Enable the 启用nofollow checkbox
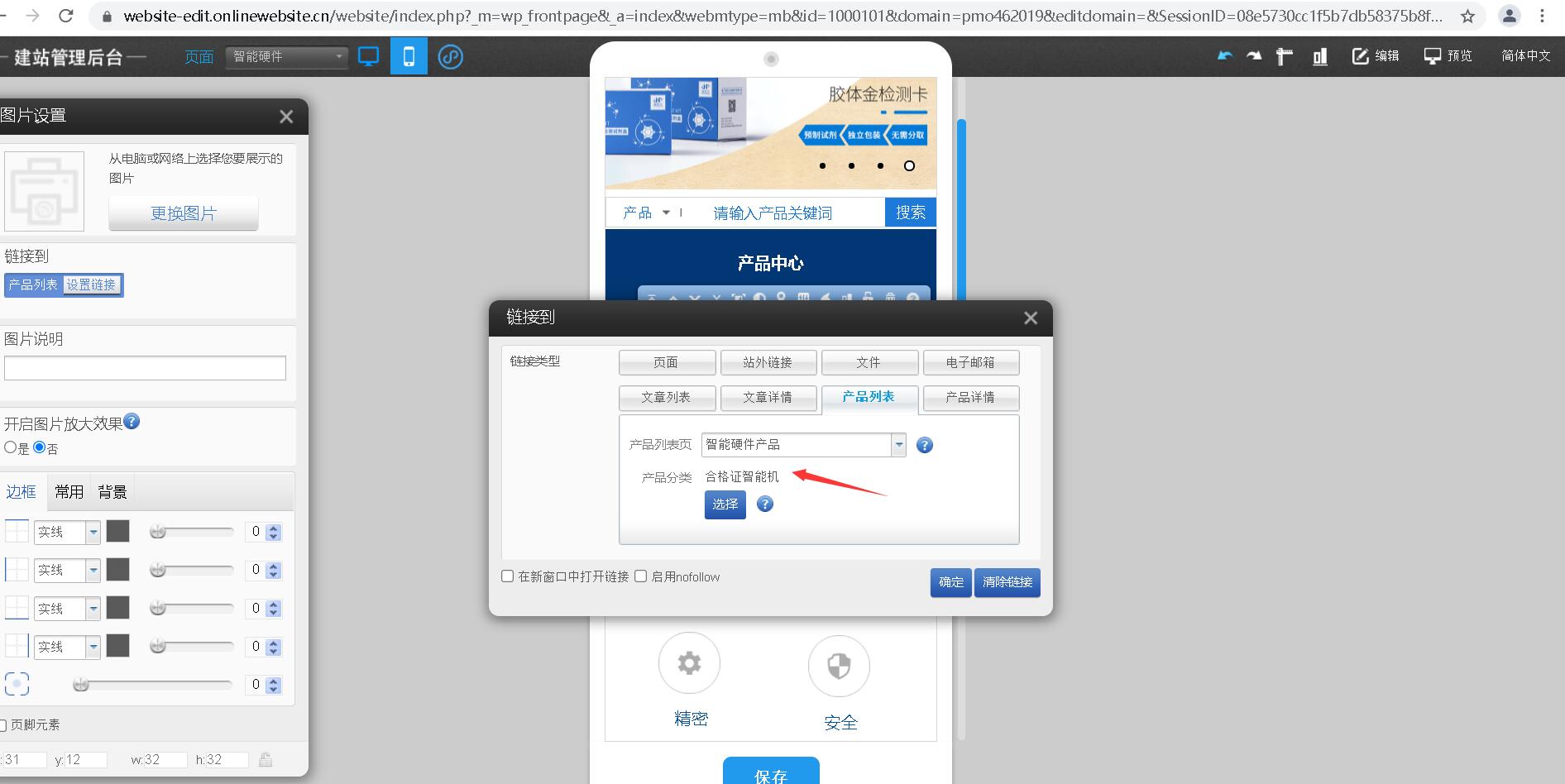 (x=641, y=576)
